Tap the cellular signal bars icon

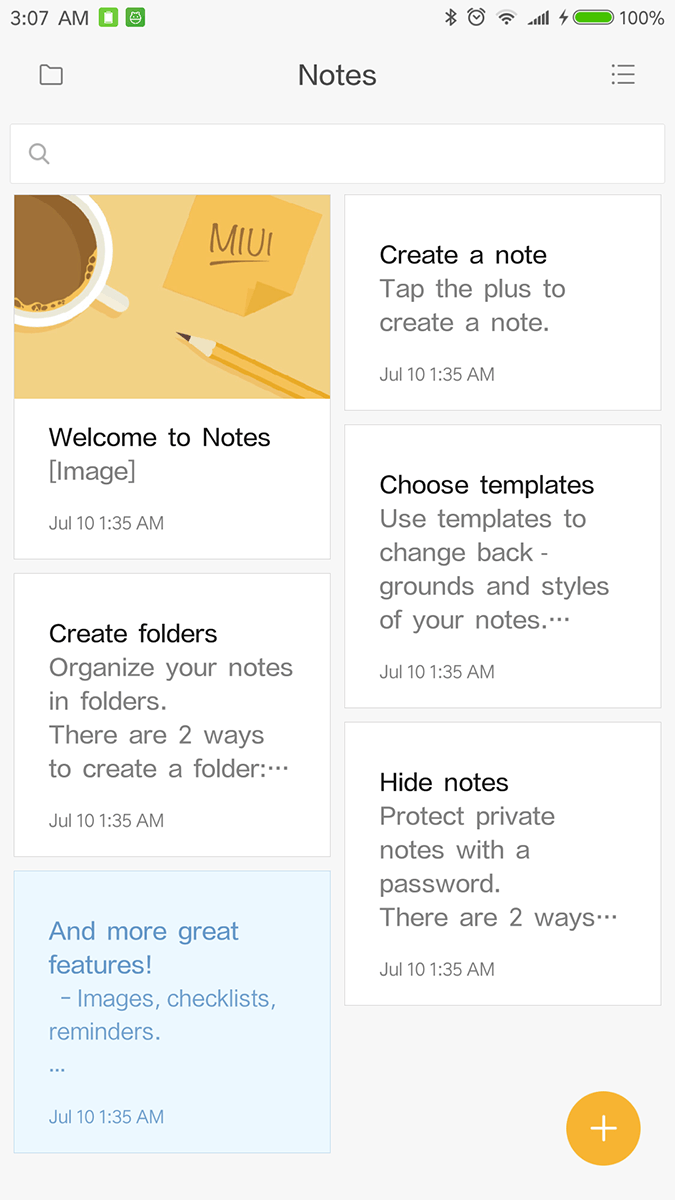(x=538, y=17)
